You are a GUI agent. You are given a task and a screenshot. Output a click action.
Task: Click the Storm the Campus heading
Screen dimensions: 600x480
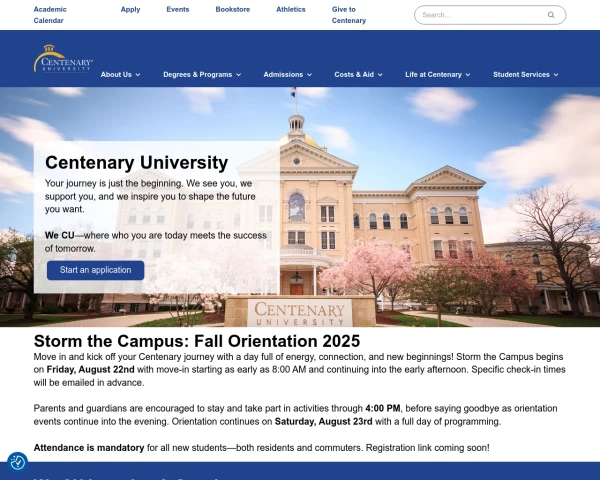coord(197,341)
